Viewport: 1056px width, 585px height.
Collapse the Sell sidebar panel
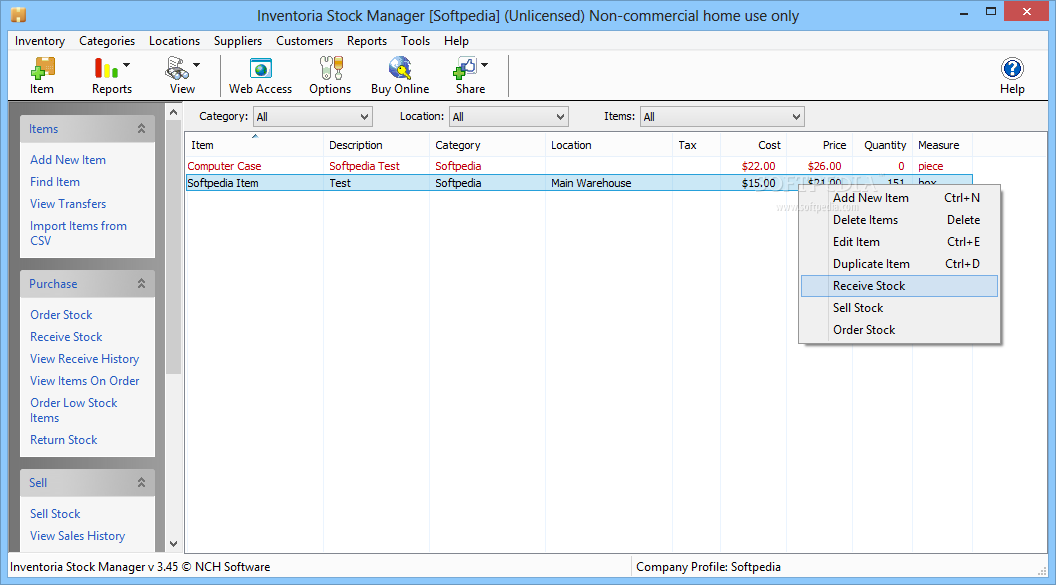coord(141,483)
